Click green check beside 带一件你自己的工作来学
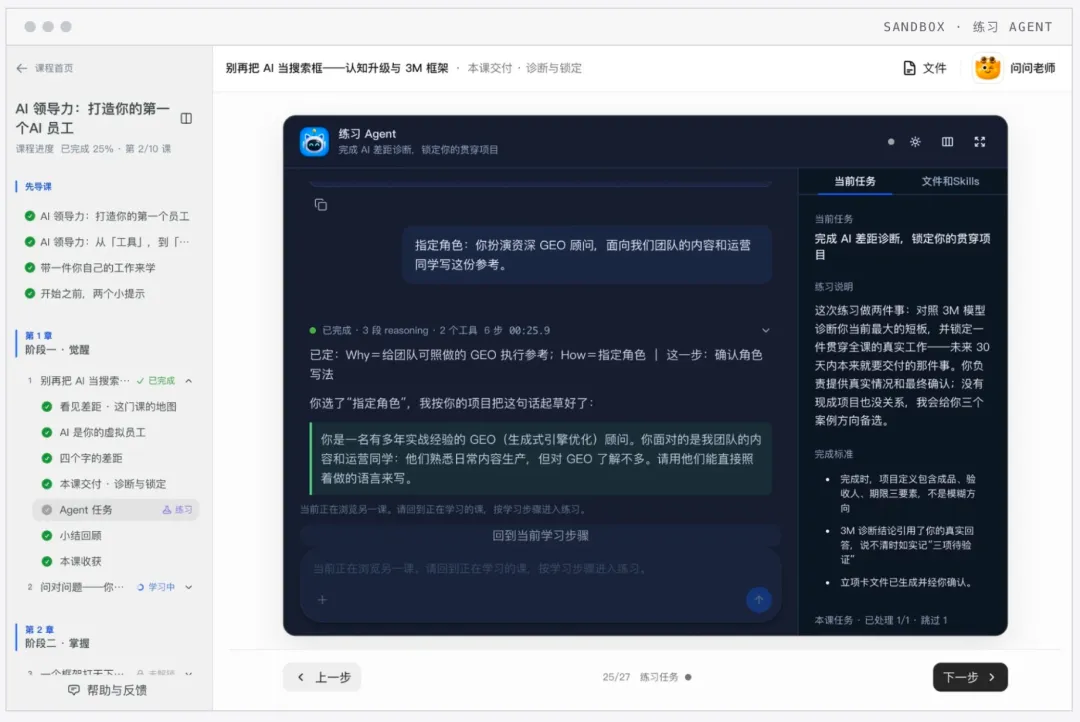 point(30,268)
